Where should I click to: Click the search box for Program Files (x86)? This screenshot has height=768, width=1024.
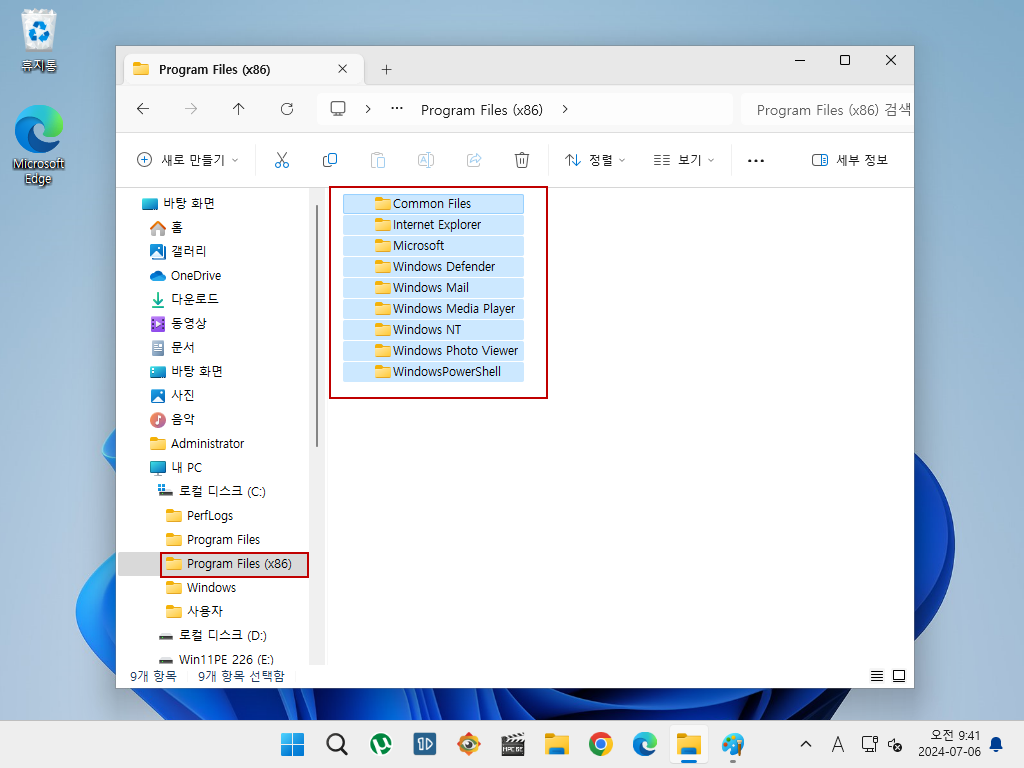pyautogui.click(x=827, y=110)
